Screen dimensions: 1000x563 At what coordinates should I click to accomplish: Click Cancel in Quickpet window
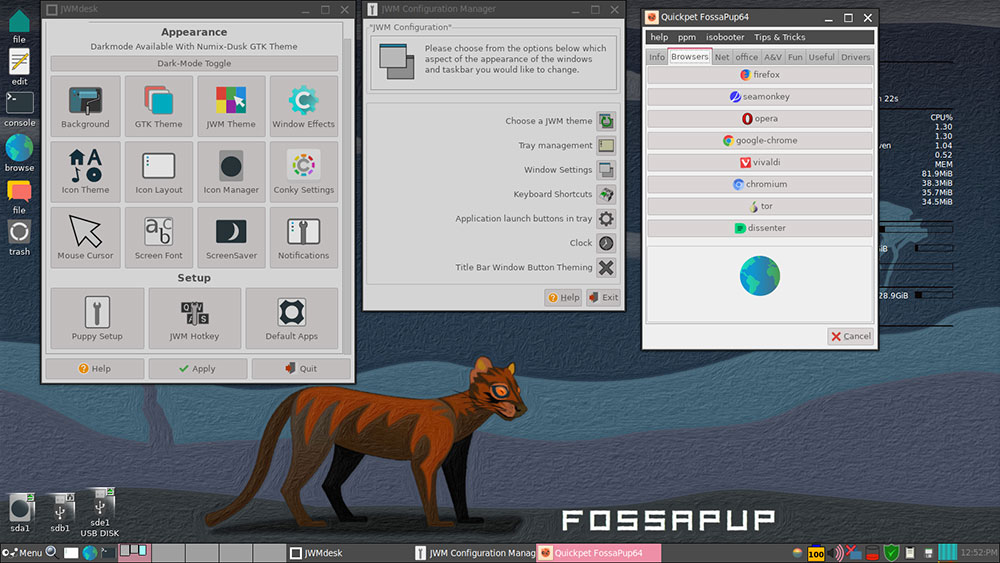pyautogui.click(x=850, y=336)
